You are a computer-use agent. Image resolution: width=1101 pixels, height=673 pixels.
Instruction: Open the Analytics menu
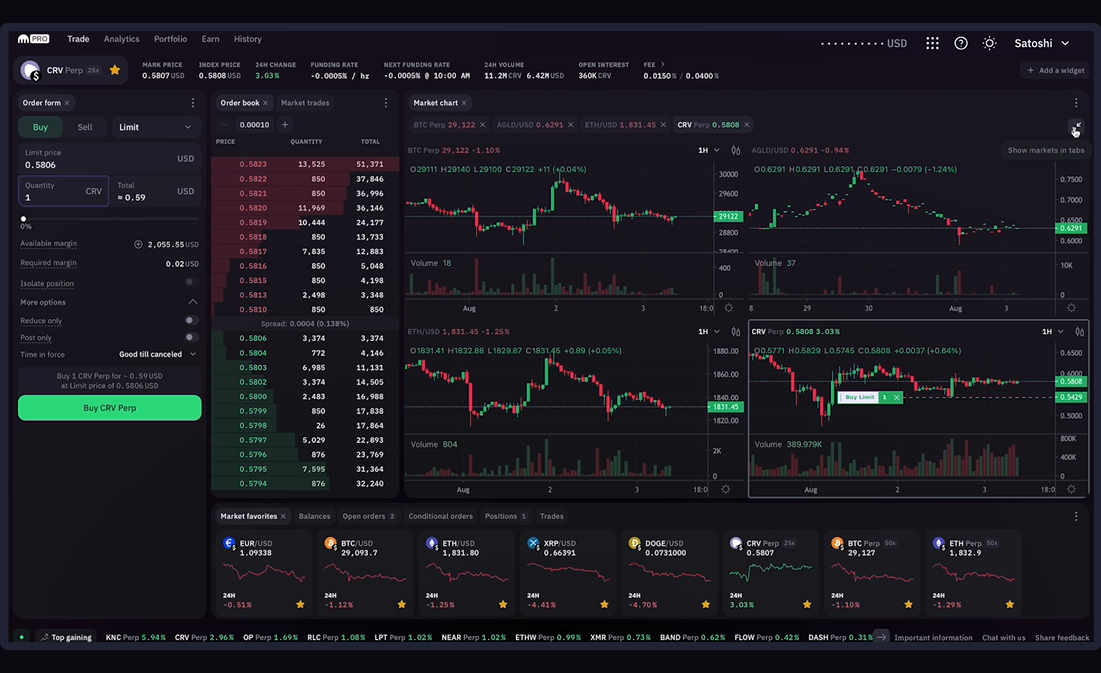tap(121, 39)
